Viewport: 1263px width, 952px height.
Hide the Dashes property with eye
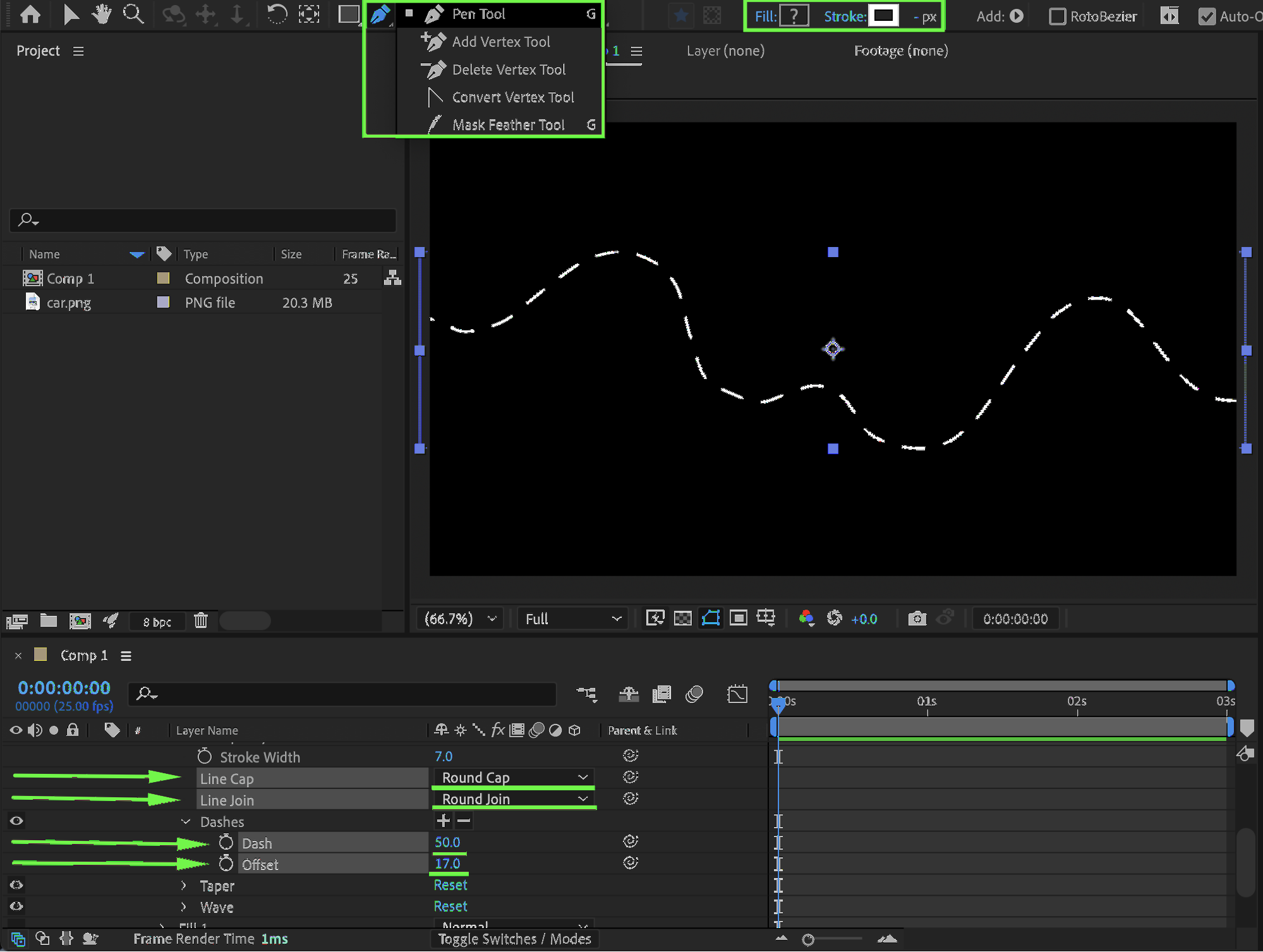(x=16, y=821)
